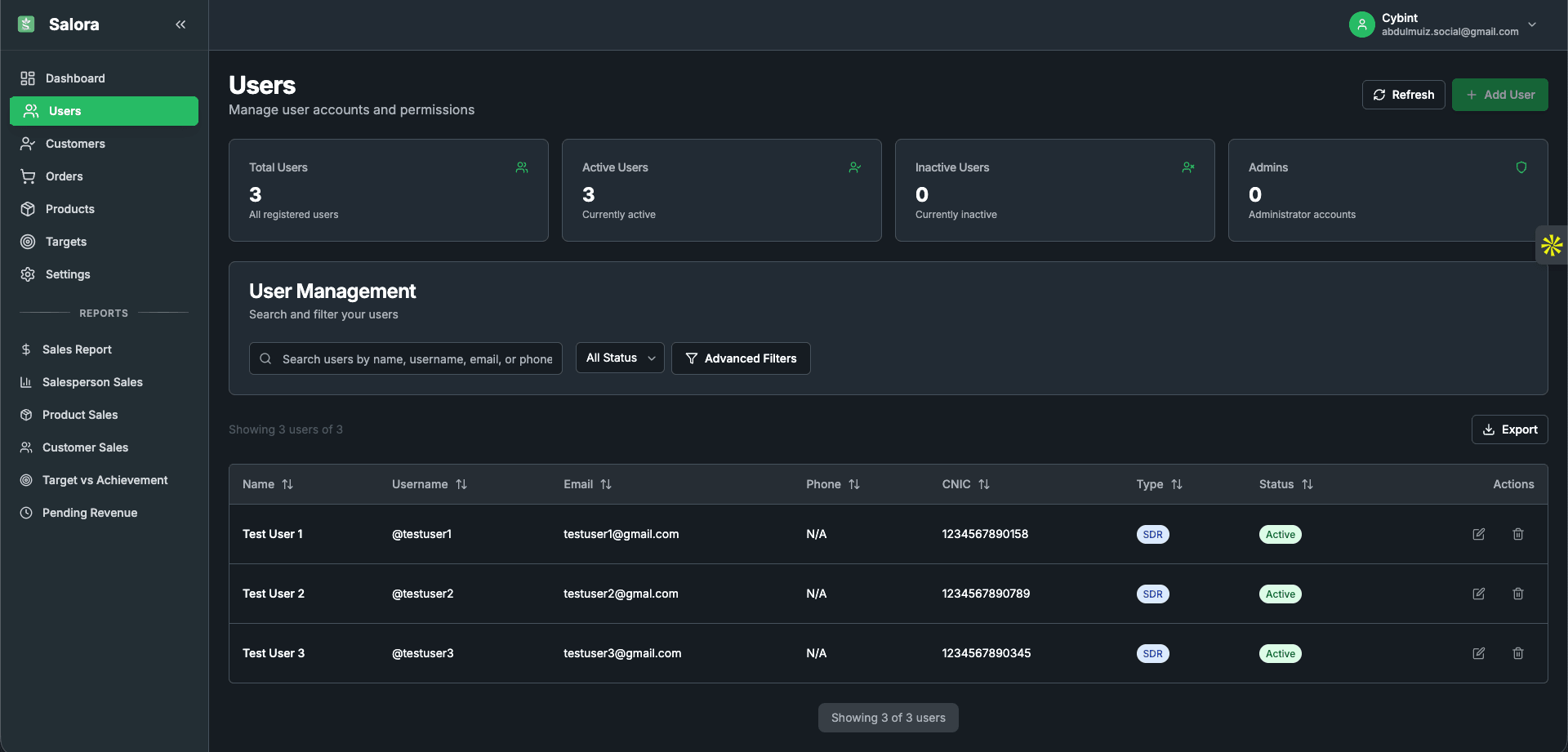
Task: Expand the Cybint account menu chevron
Action: 1532,24
